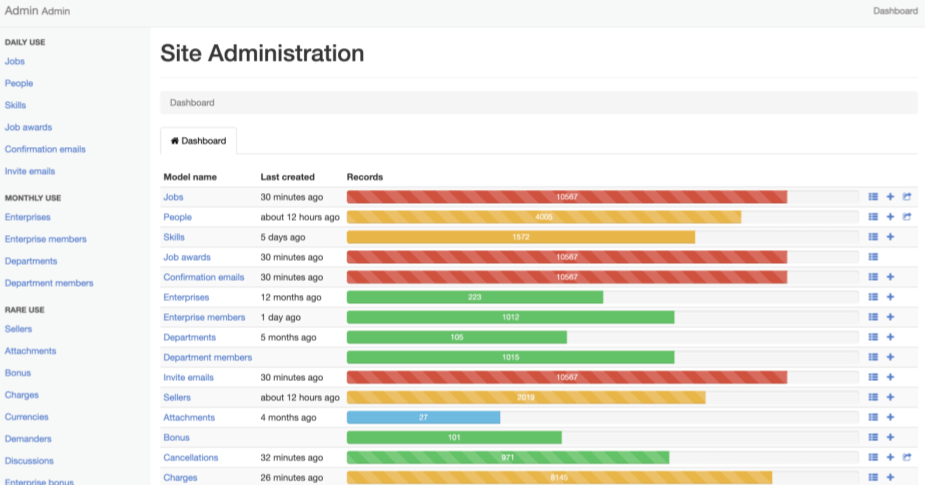Click the plus icon to add a new Job

click(x=890, y=197)
